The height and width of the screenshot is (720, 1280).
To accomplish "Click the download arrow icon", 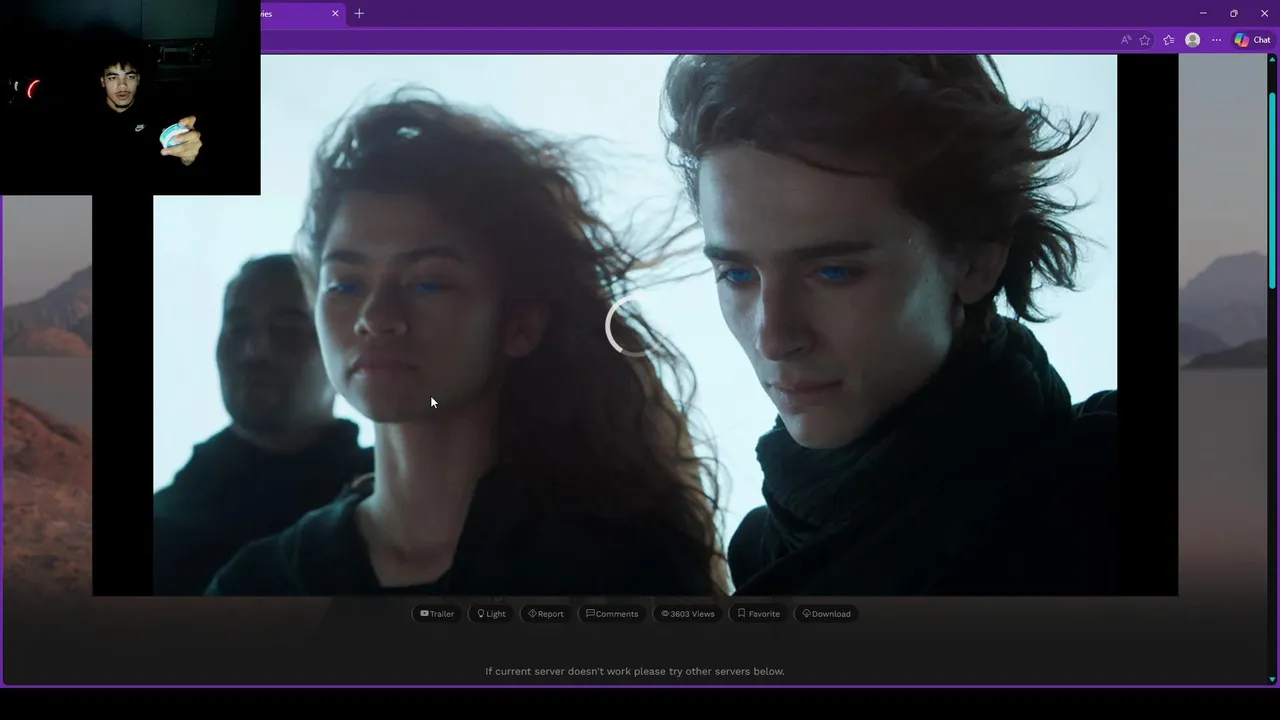I will (806, 614).
